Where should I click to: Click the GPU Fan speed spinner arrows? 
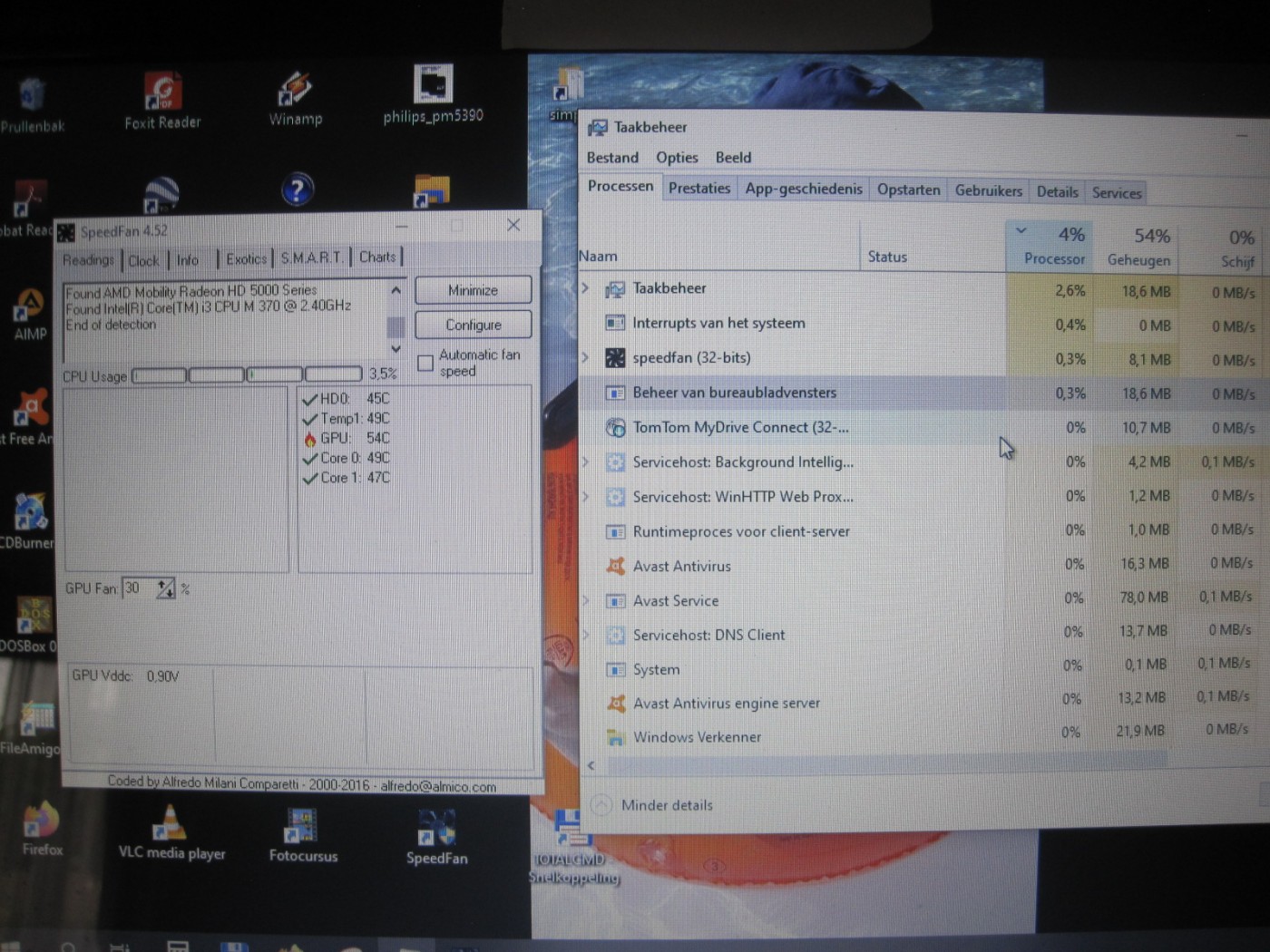click(165, 588)
